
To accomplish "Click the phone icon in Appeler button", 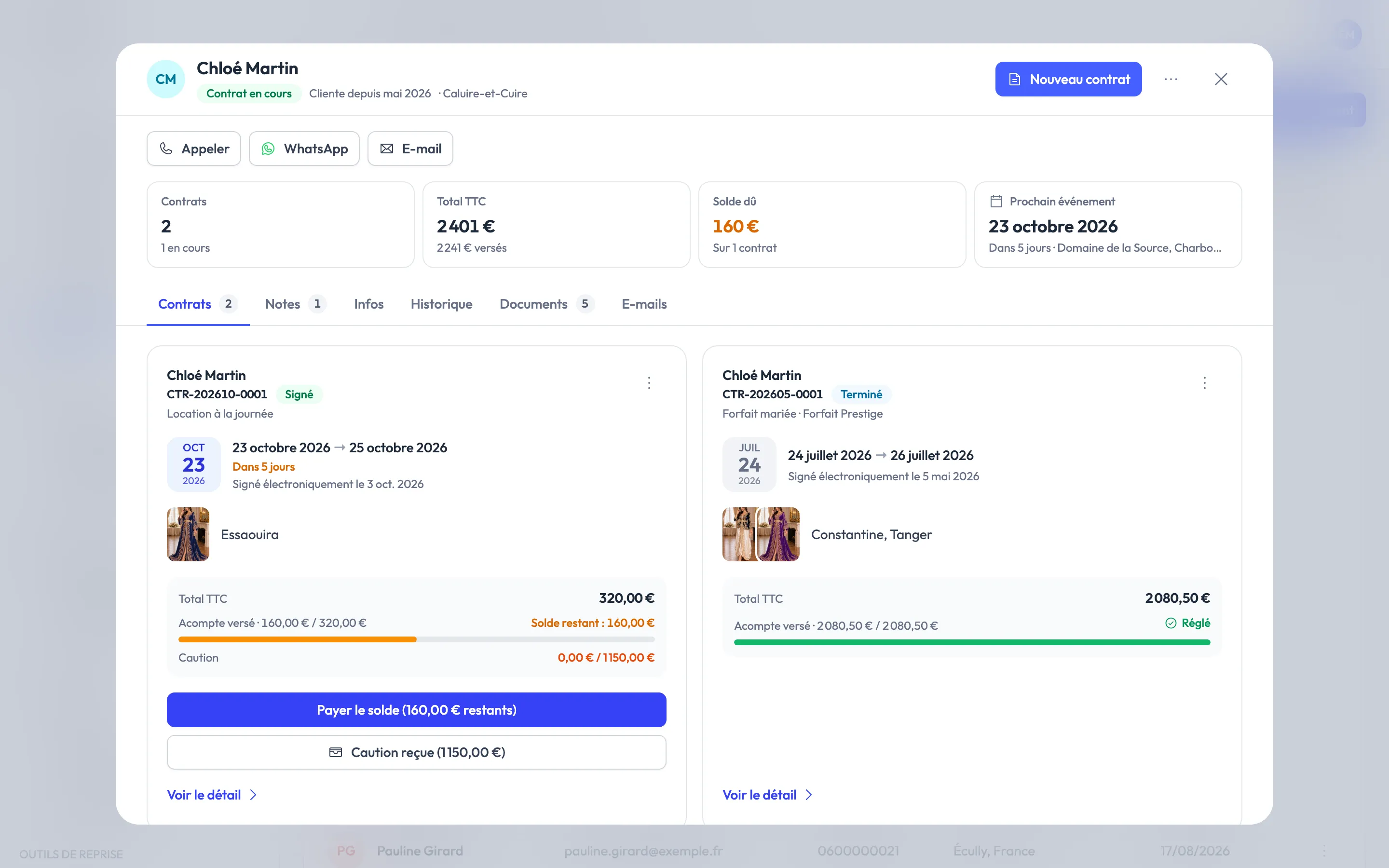I will click(x=166, y=149).
